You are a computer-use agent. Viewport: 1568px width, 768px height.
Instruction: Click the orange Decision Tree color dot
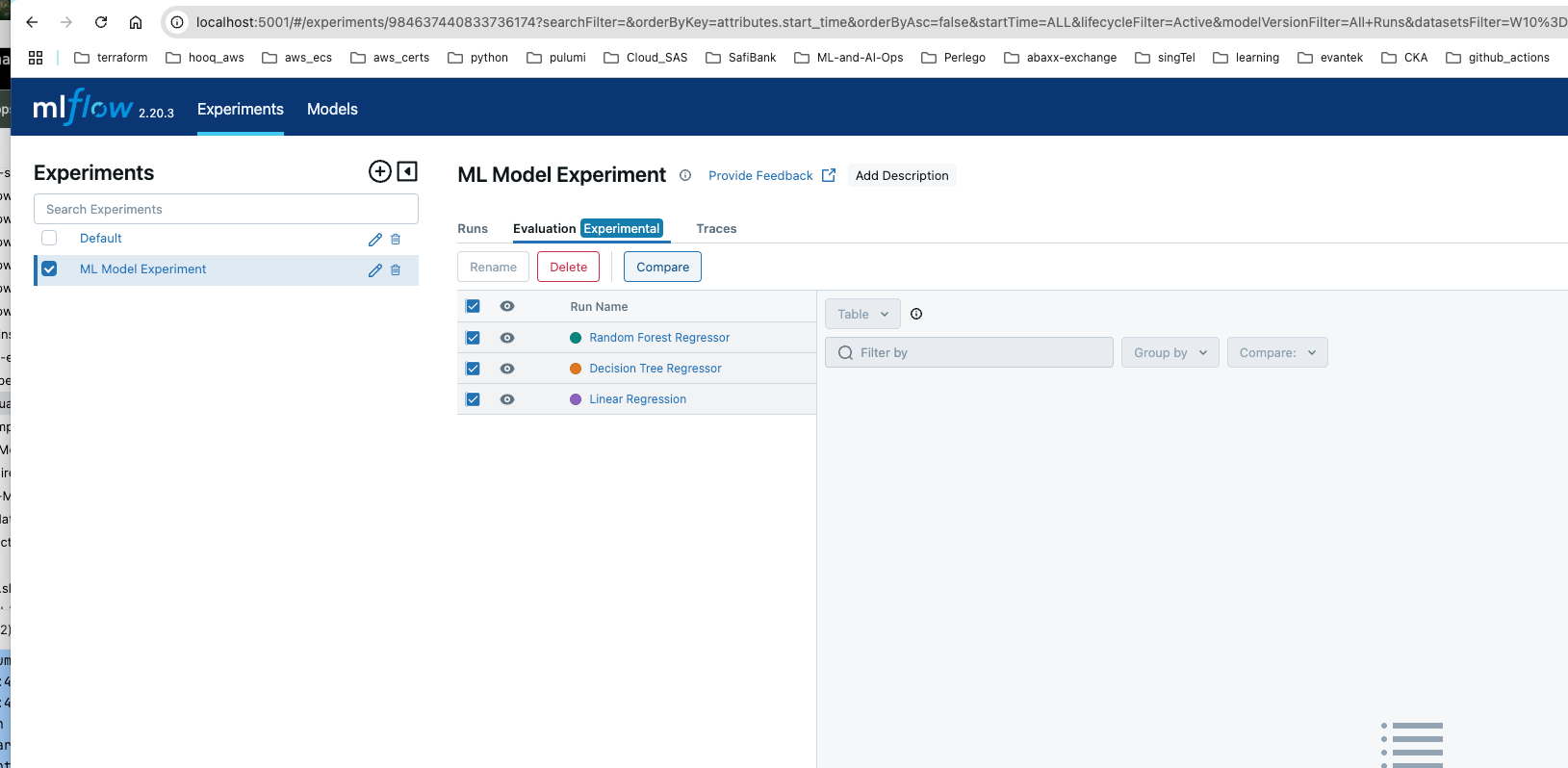(576, 369)
